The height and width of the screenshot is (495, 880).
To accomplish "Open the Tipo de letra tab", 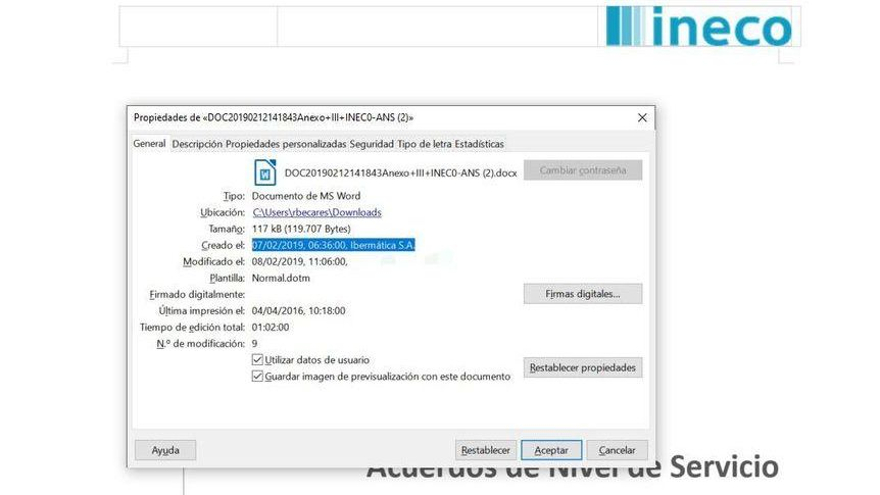I will [x=424, y=144].
